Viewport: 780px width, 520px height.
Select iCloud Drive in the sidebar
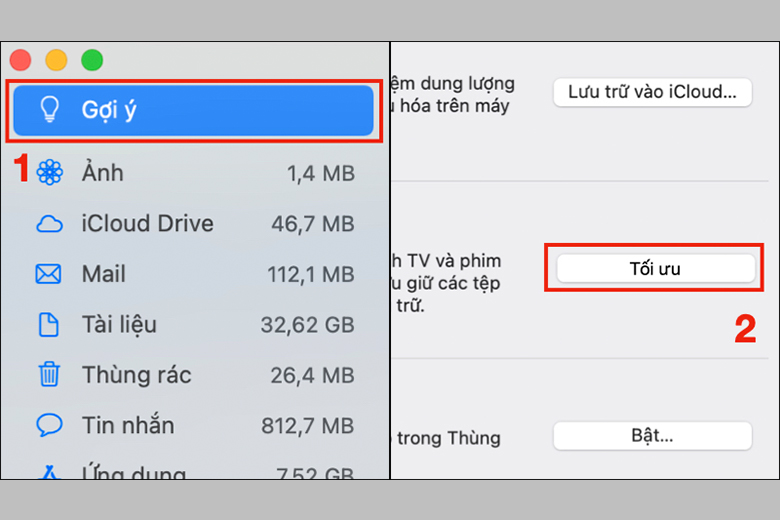tap(195, 224)
